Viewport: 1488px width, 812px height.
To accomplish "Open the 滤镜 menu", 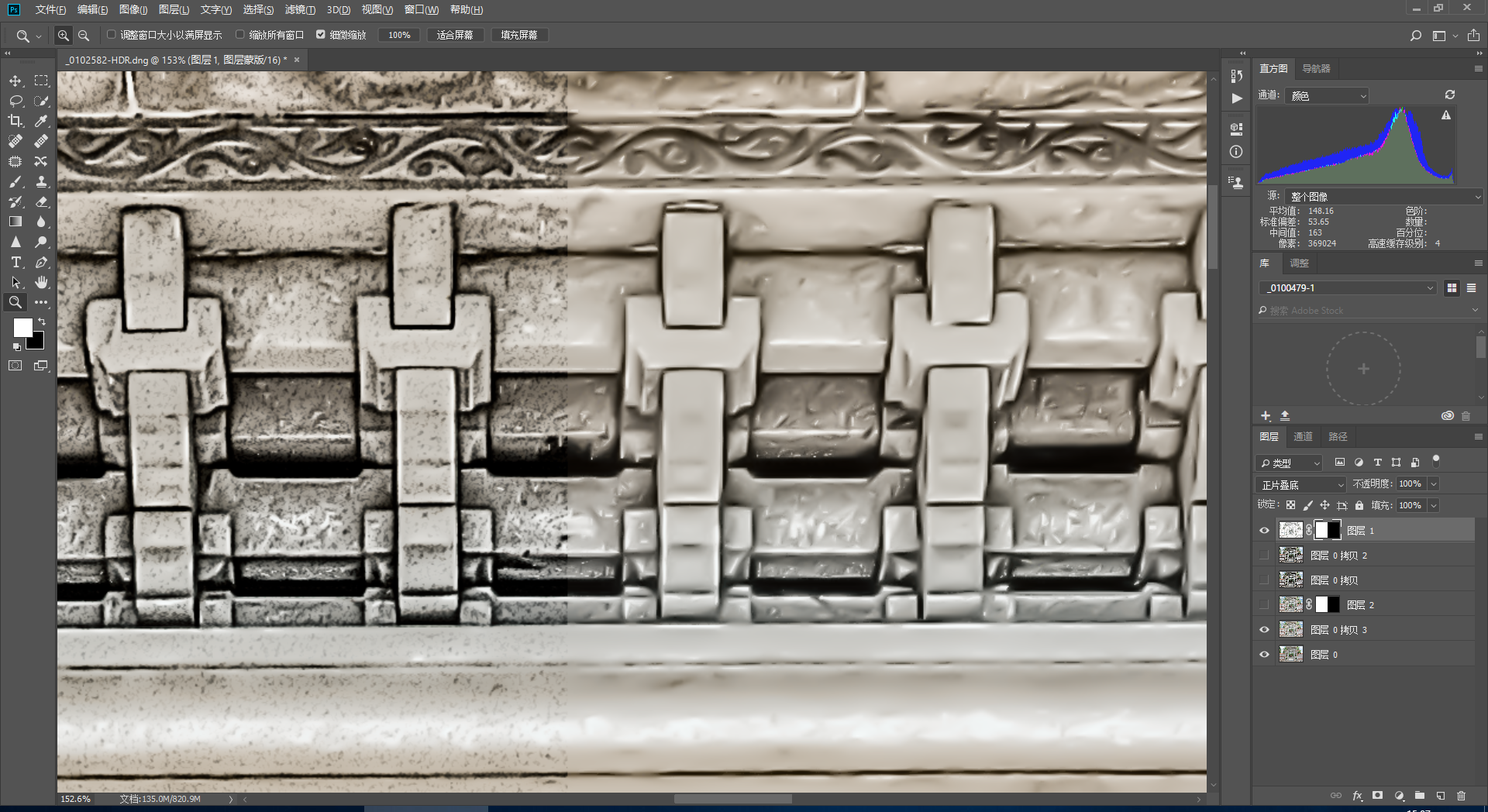I will click(x=300, y=10).
